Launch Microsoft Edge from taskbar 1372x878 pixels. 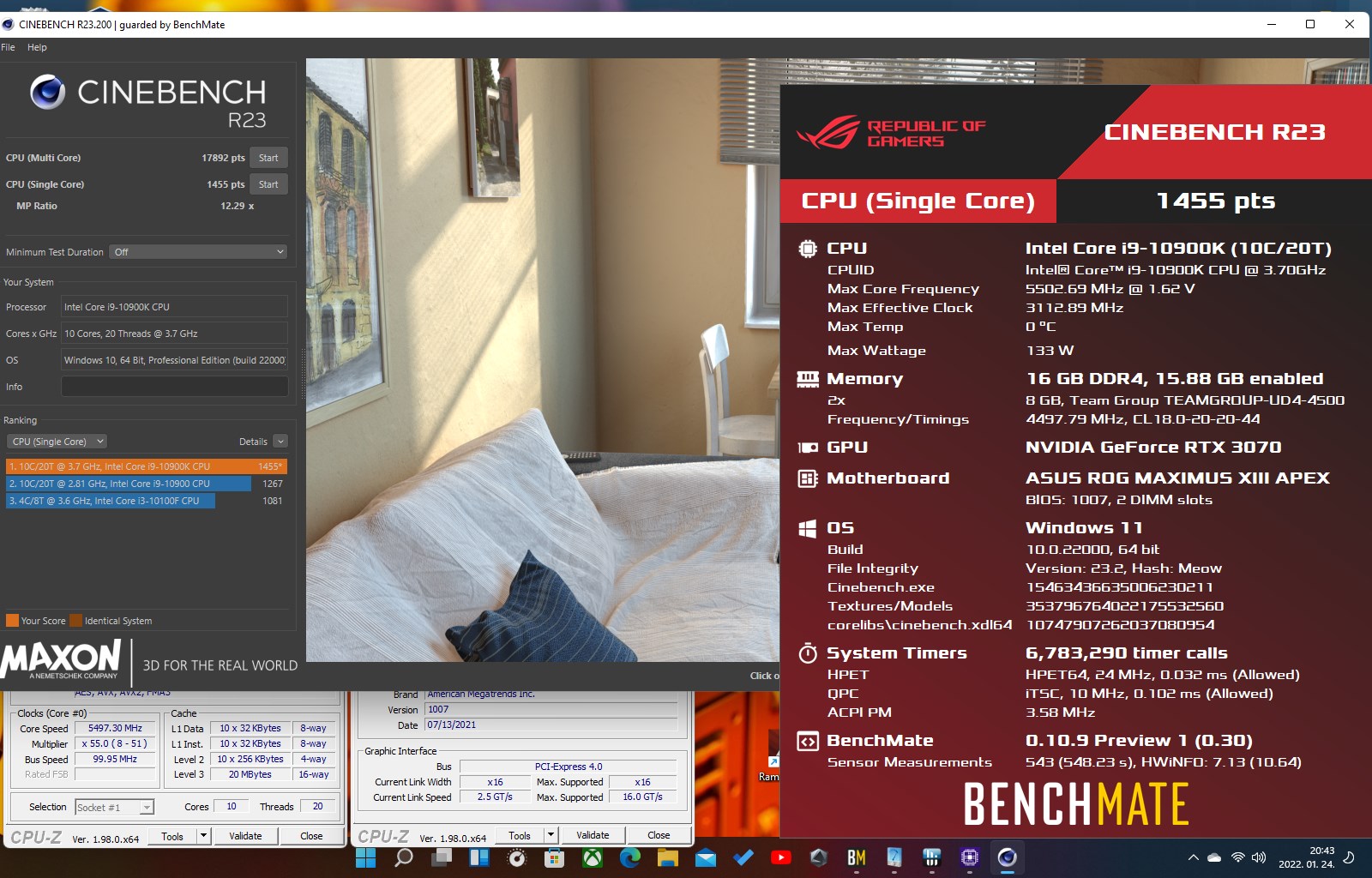click(x=629, y=857)
